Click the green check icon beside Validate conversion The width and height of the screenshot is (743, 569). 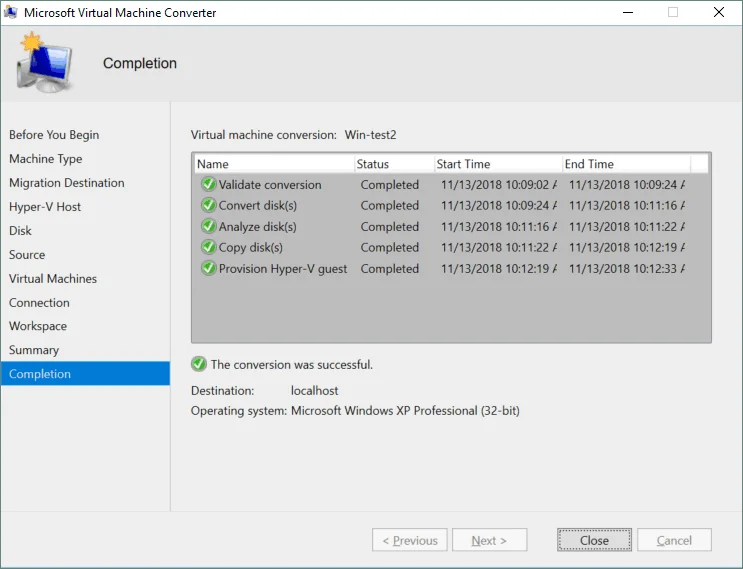click(208, 184)
